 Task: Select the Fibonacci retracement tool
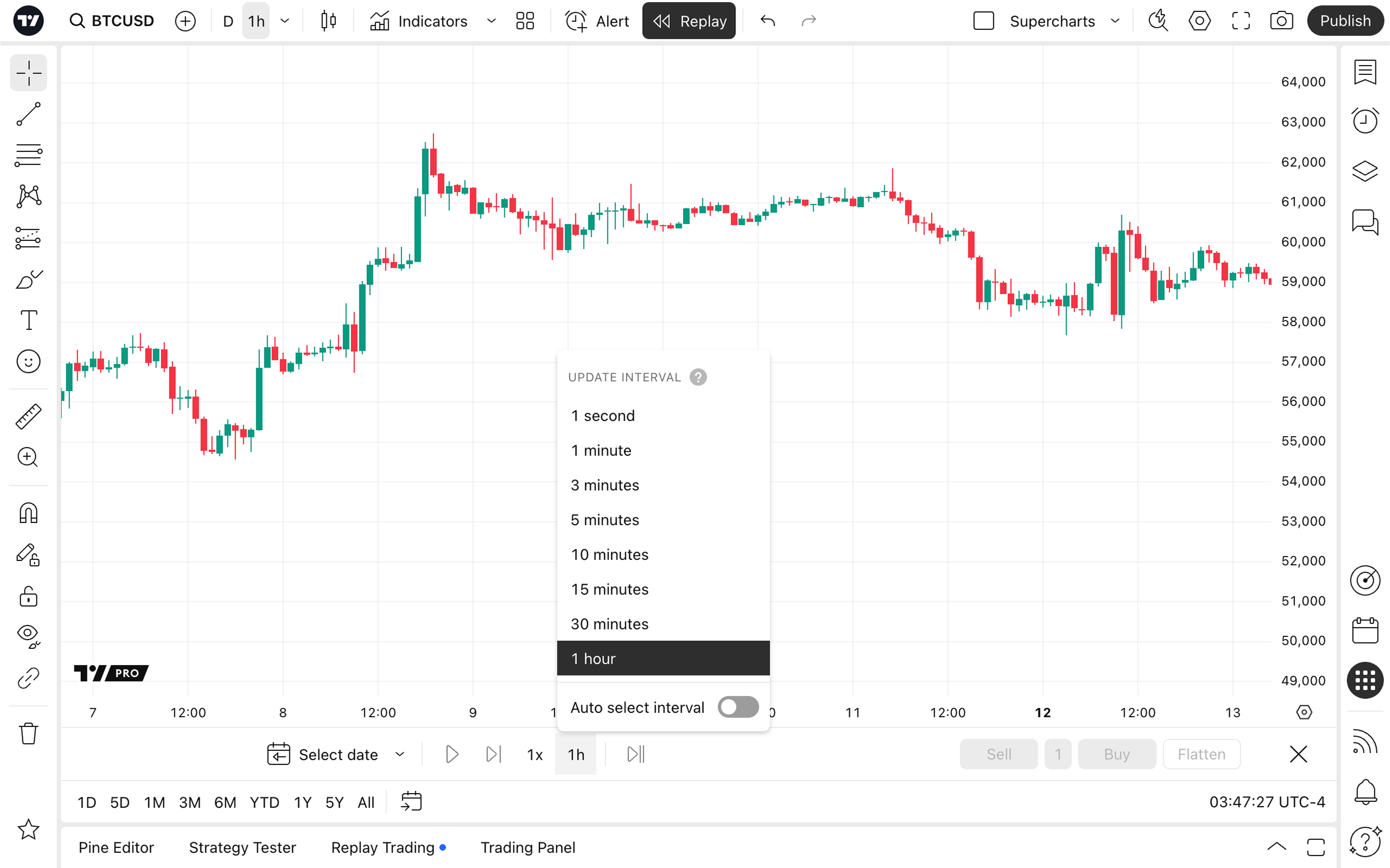(x=28, y=155)
